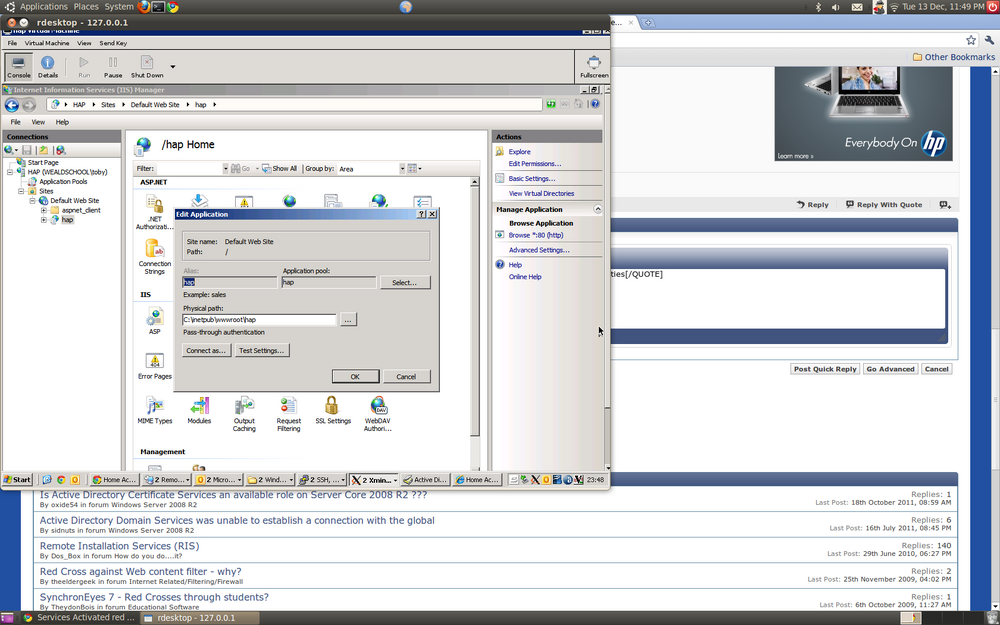Launch Firefox from the Ubuntu top panel
Screen dimensions: 1000x625
(x=143, y=7)
